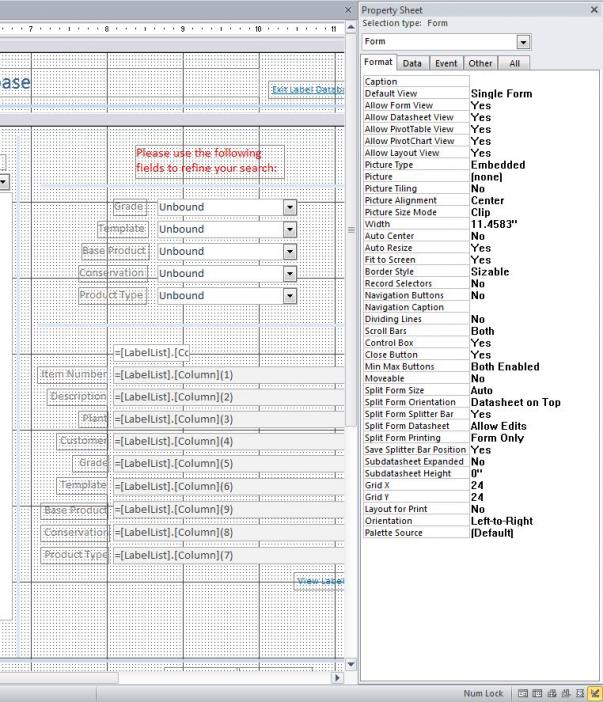
Task: Click the Picture Size Mode value Clip
Action: [x=481, y=212]
